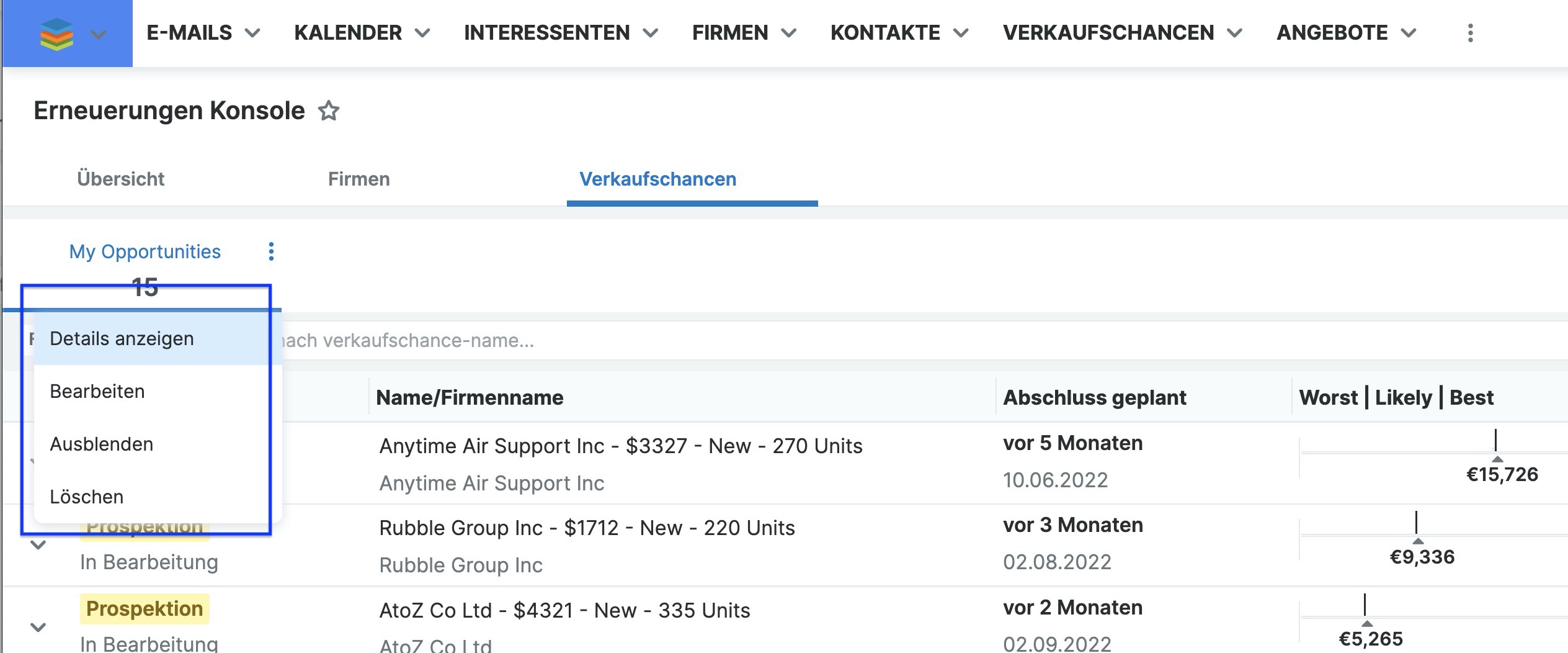Viewport: 1568px width, 653px height.
Task: Favorite Erneuerungen Konsole with the star icon
Action: pyautogui.click(x=328, y=111)
